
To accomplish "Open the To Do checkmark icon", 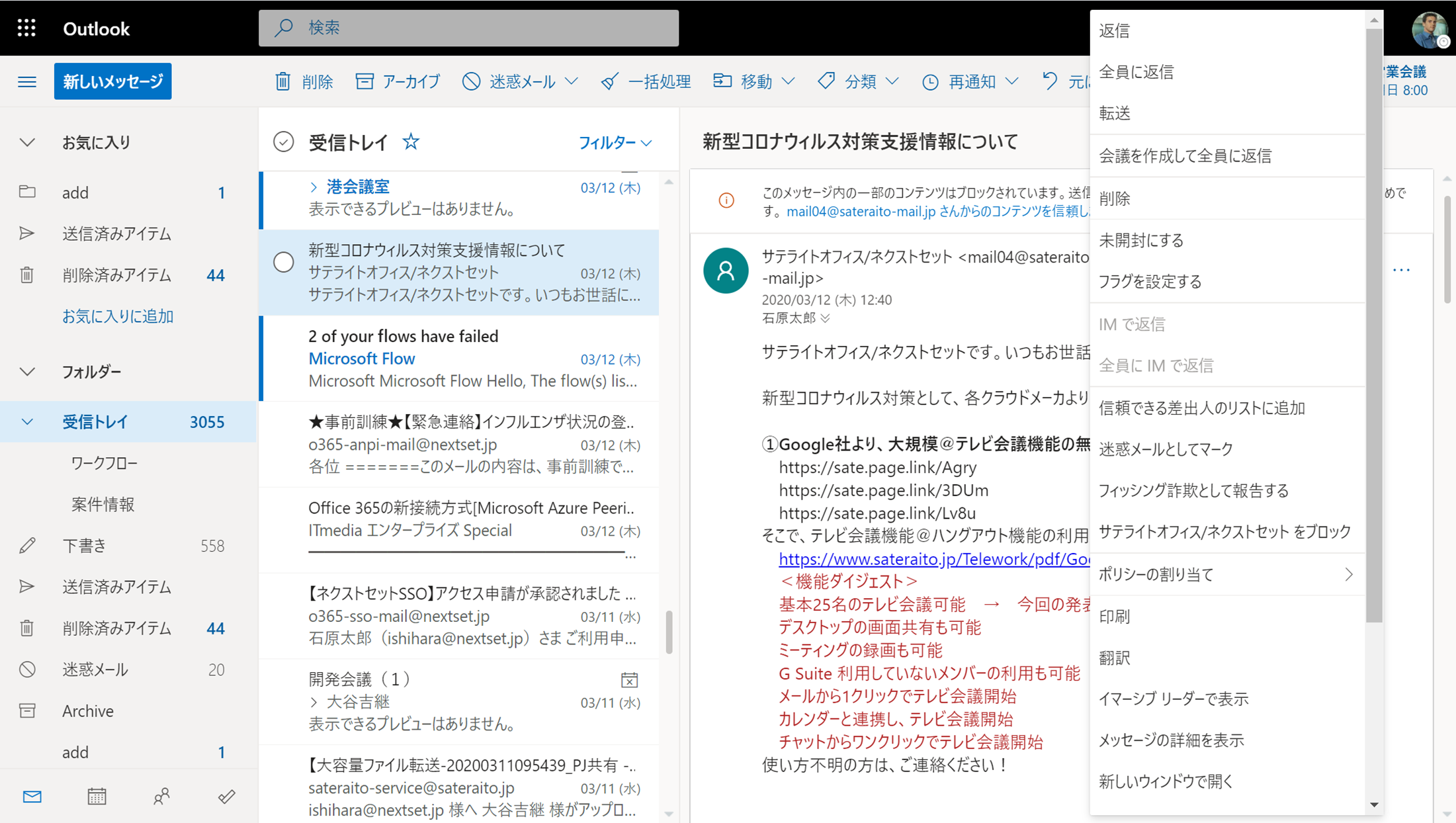I will point(226,797).
